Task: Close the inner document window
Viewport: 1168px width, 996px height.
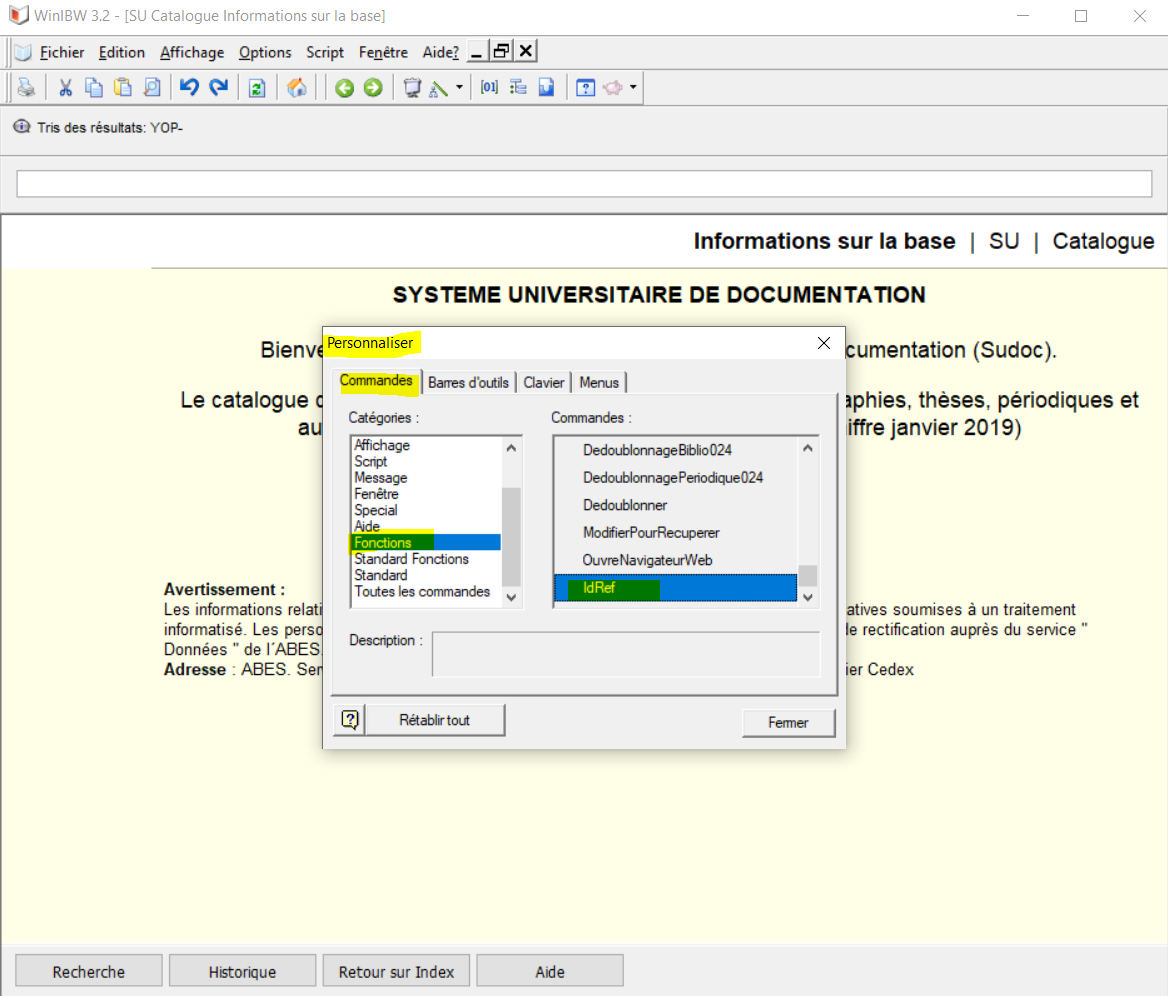Action: pos(526,51)
